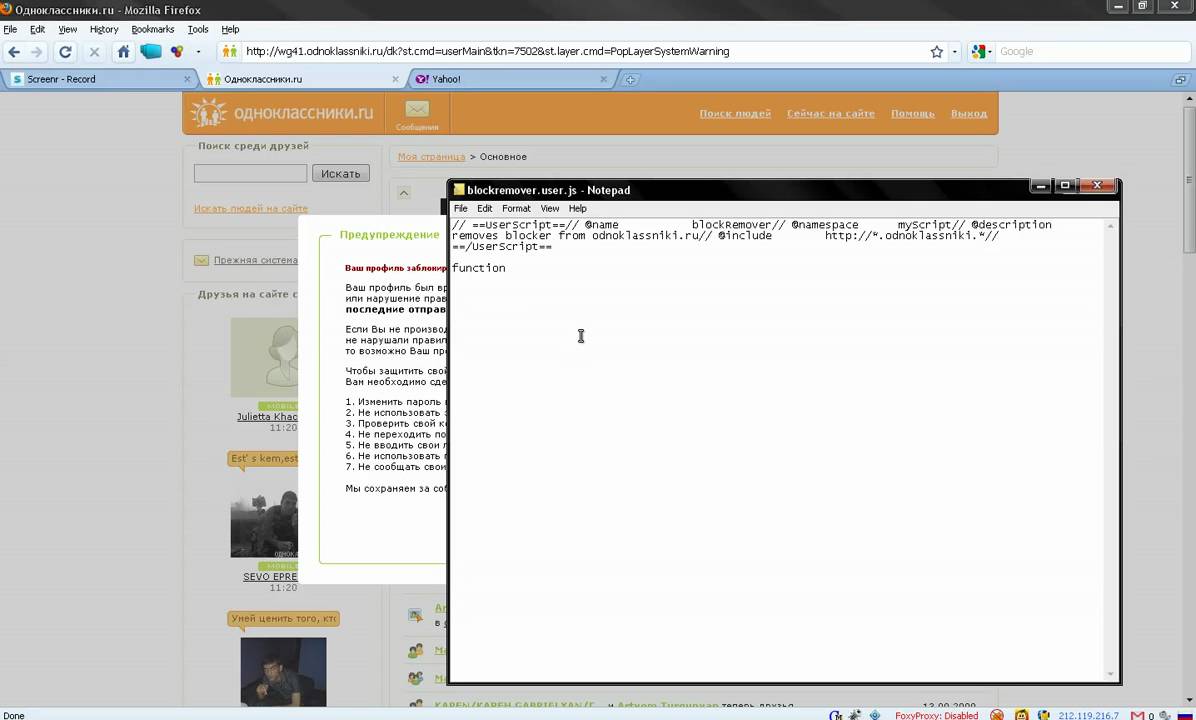
Task: Click the Сейчас на сайте link
Action: tap(831, 113)
